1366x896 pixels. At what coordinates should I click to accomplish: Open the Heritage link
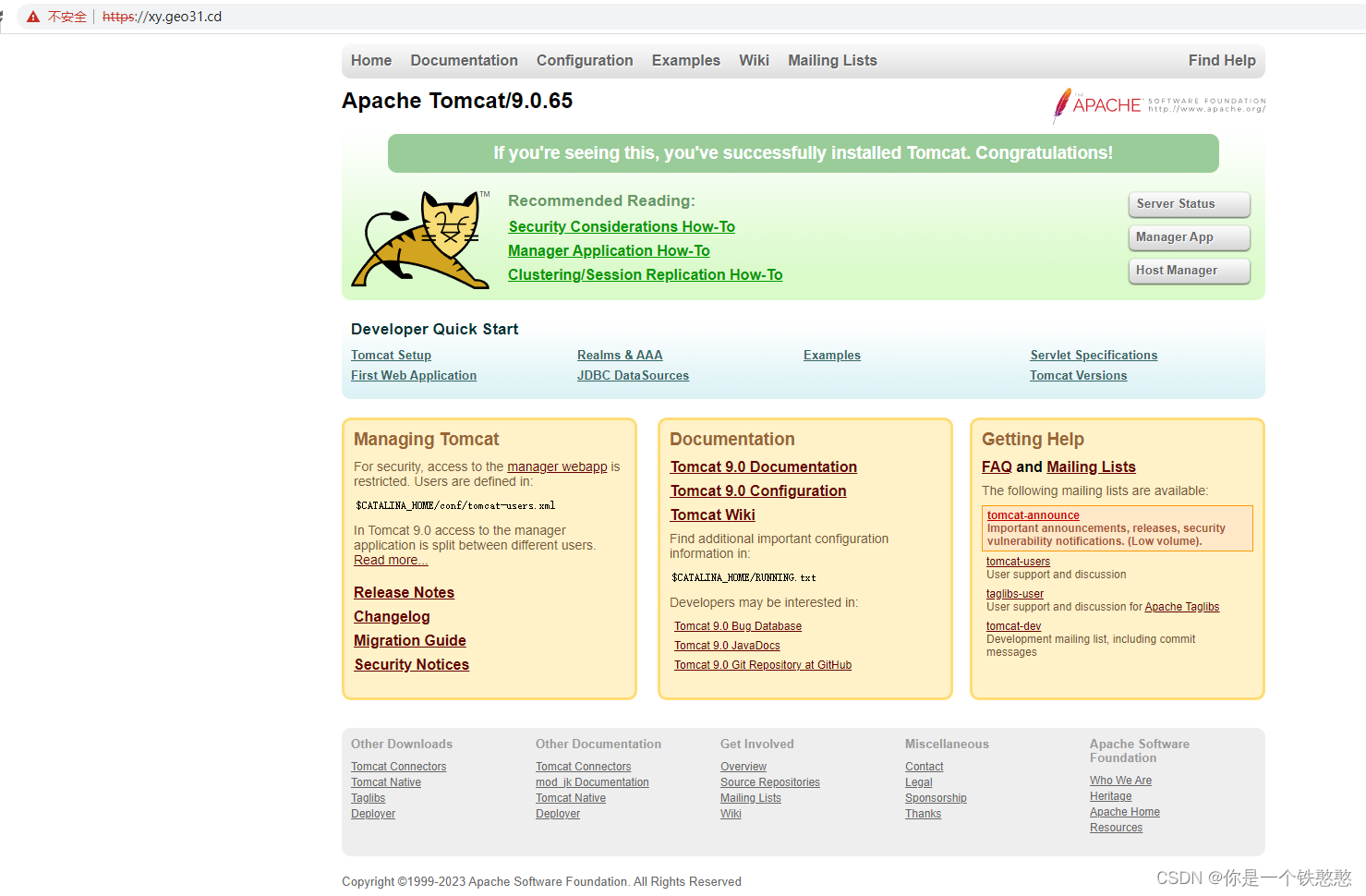1110,796
